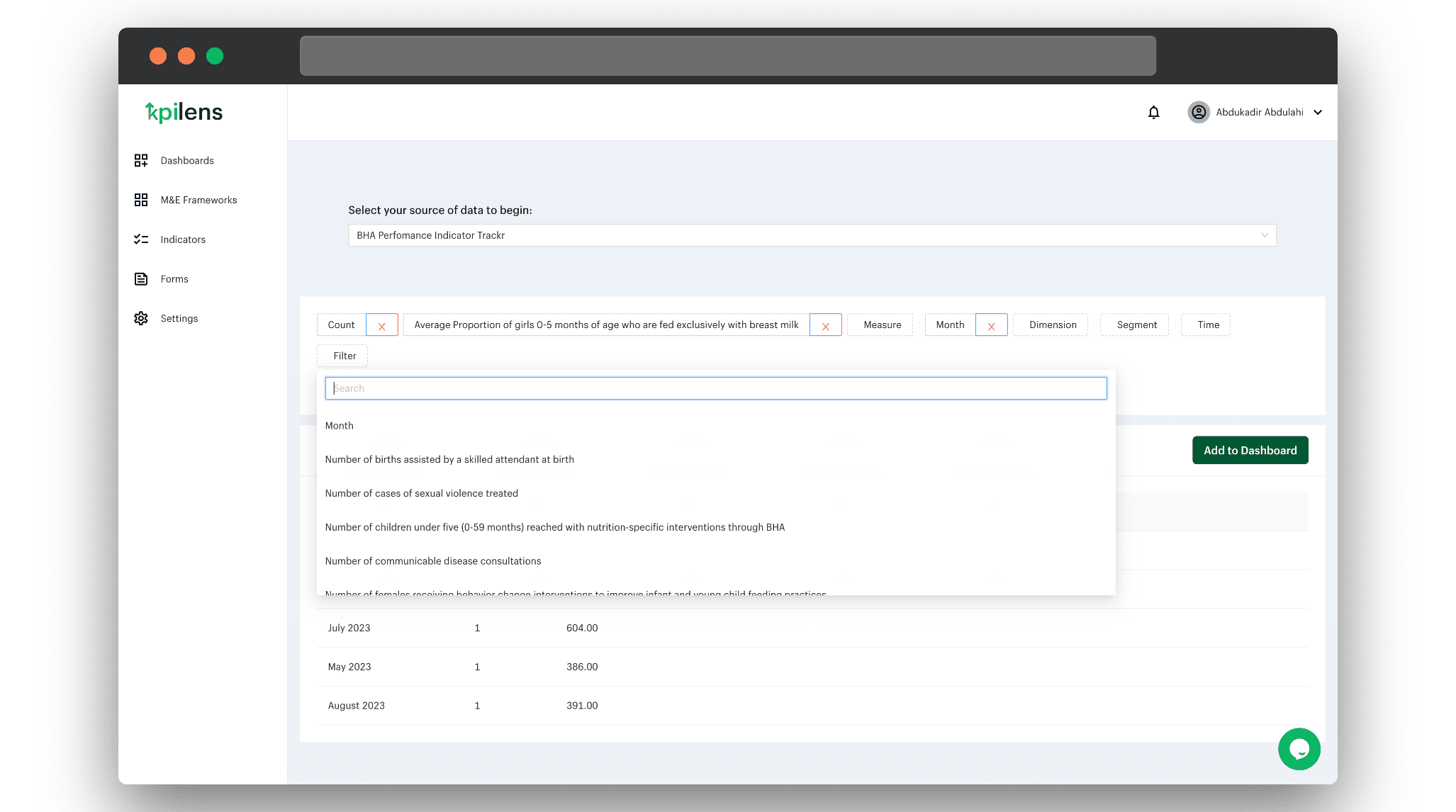
Task: Remove the Count tag
Action: 382,325
